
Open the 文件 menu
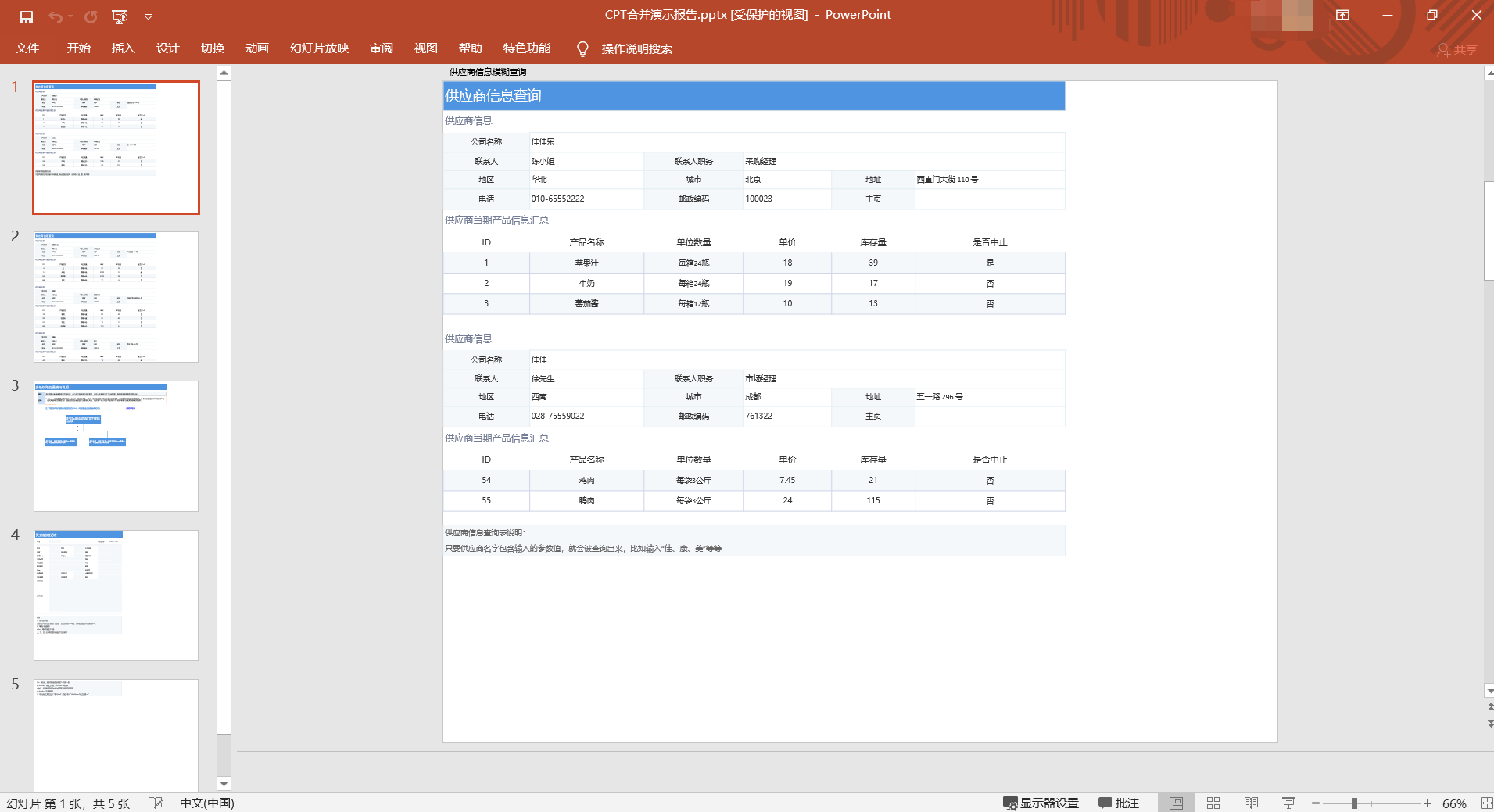tap(27, 48)
